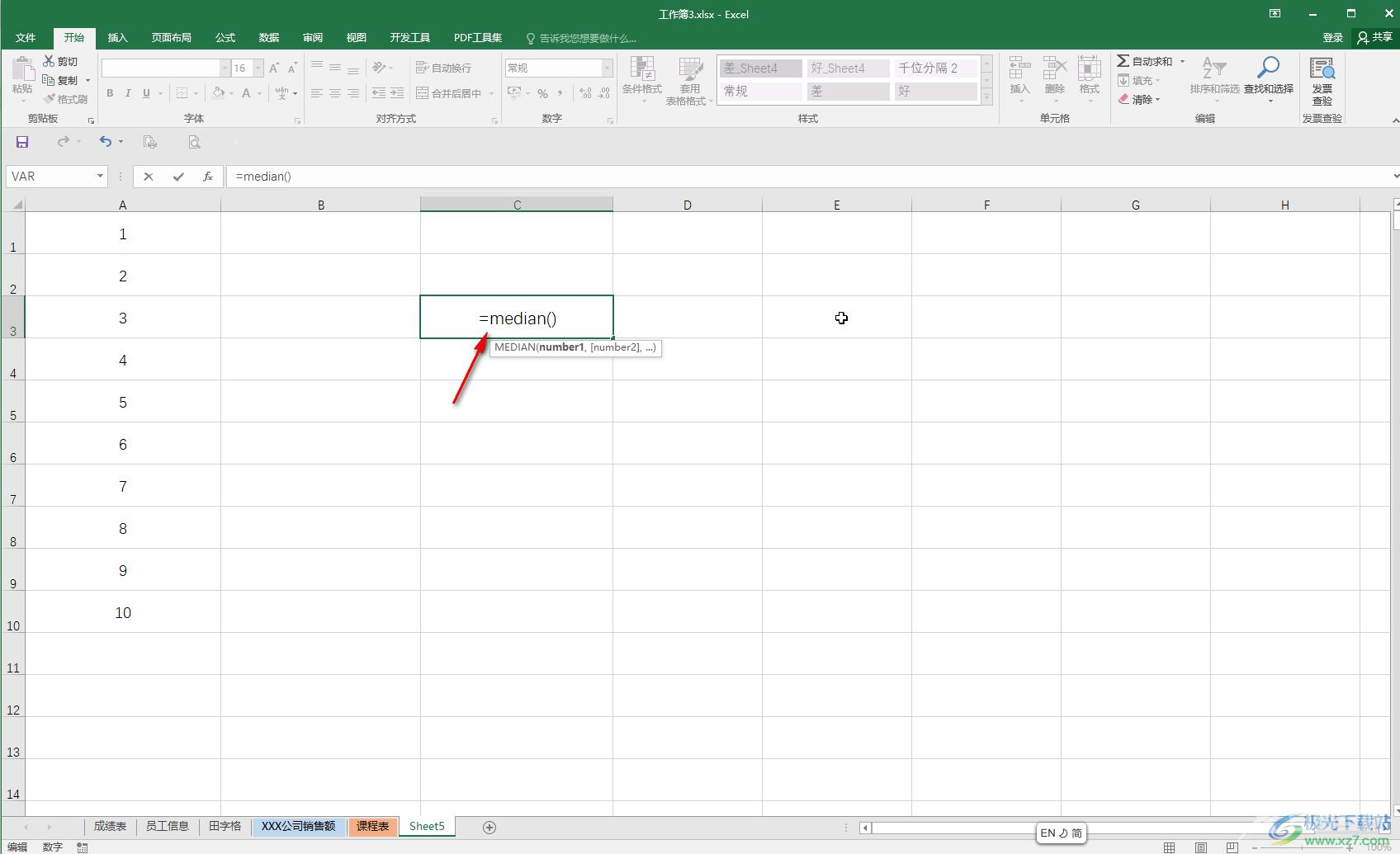Cancel the formula entry with X icon
Screen dimensions: 1400x854
pyautogui.click(x=149, y=177)
